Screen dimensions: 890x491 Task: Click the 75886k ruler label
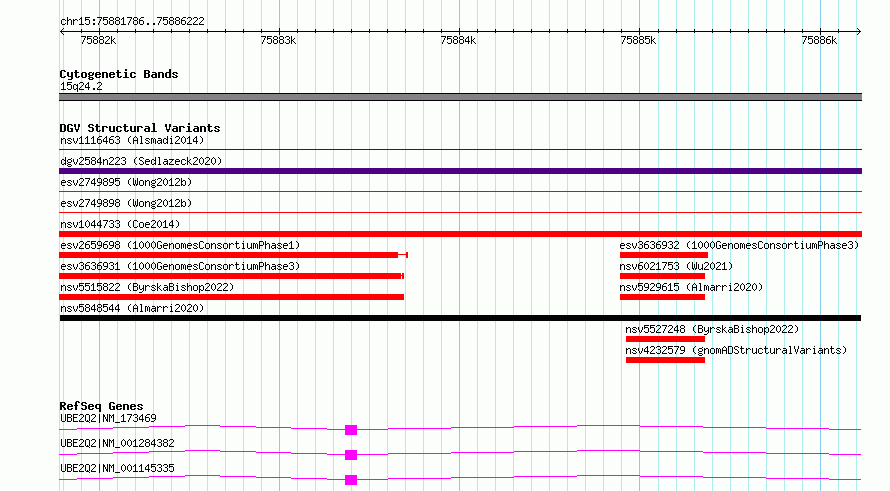pyautogui.click(x=819, y=40)
